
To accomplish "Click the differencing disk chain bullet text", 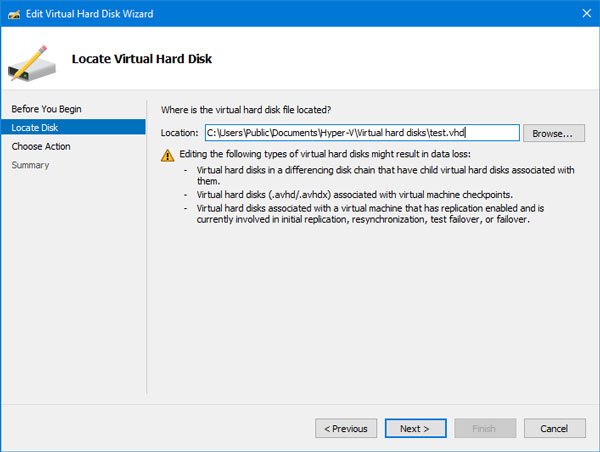I will (x=385, y=175).
